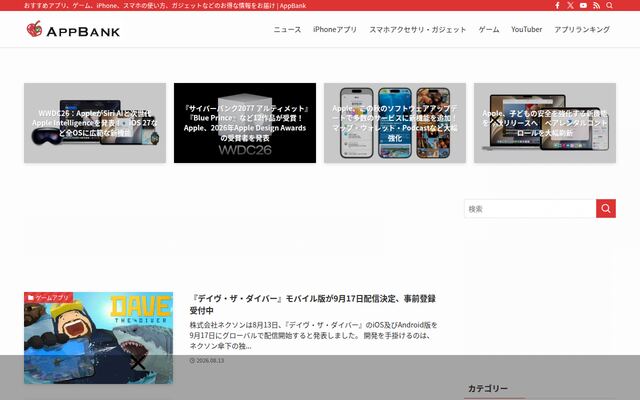Close the bottom banner overlay with X
Viewport: 640px width, 400px height.
138,362
